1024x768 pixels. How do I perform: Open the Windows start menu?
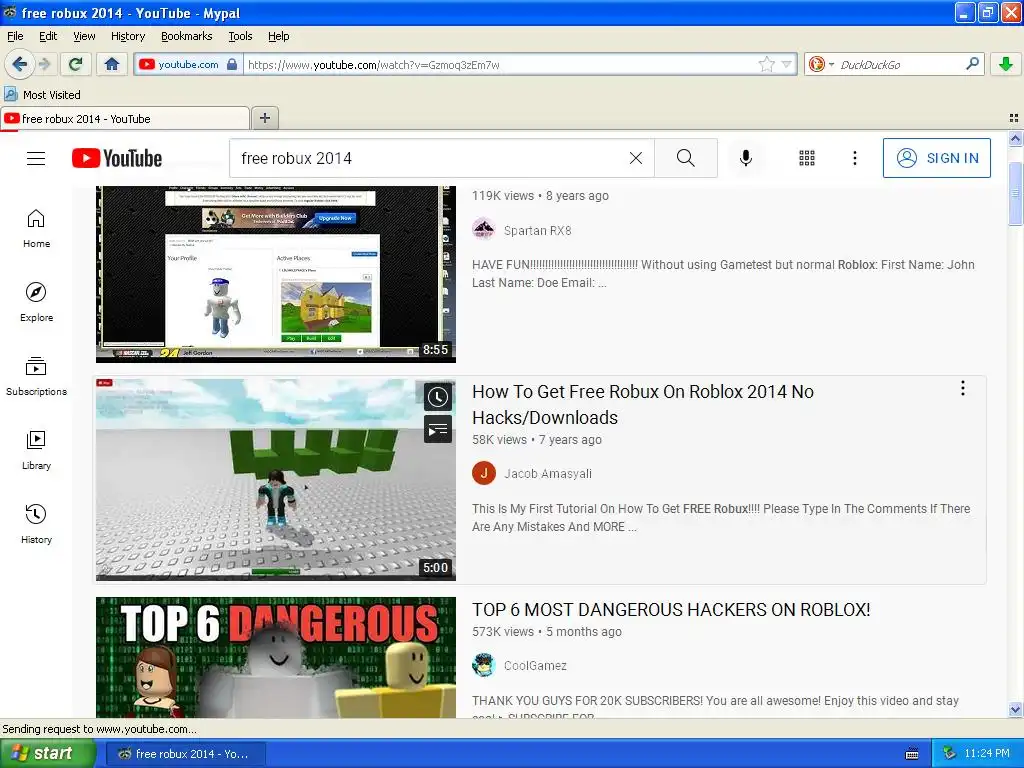point(47,754)
